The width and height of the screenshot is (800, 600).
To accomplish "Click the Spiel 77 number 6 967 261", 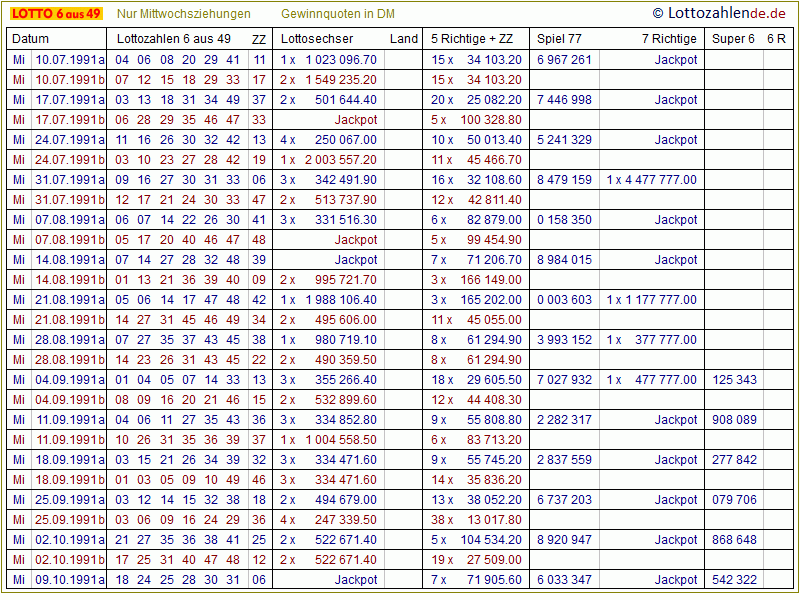I will 564,59.
